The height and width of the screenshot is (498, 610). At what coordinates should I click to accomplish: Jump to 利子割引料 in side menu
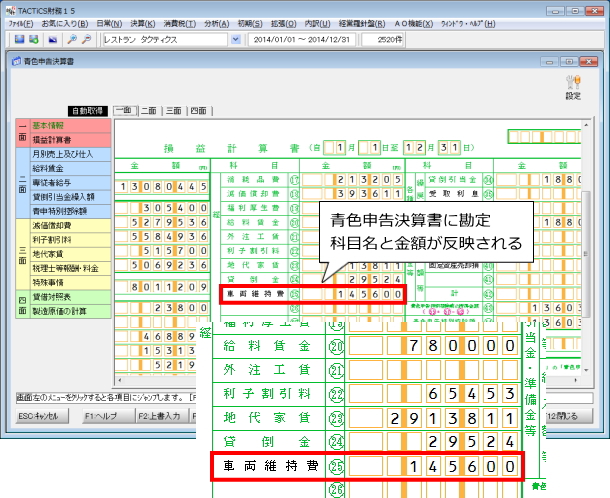tap(70, 240)
